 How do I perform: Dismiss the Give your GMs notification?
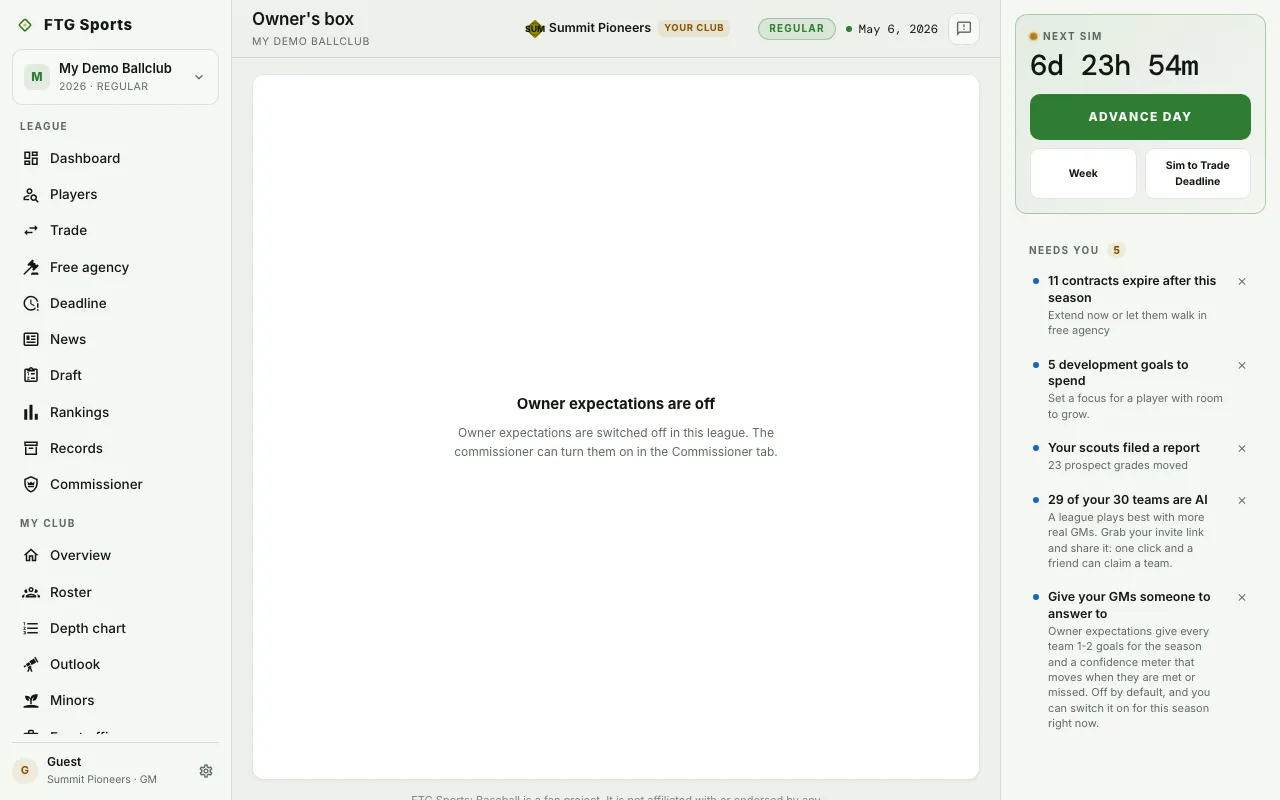(x=1242, y=598)
